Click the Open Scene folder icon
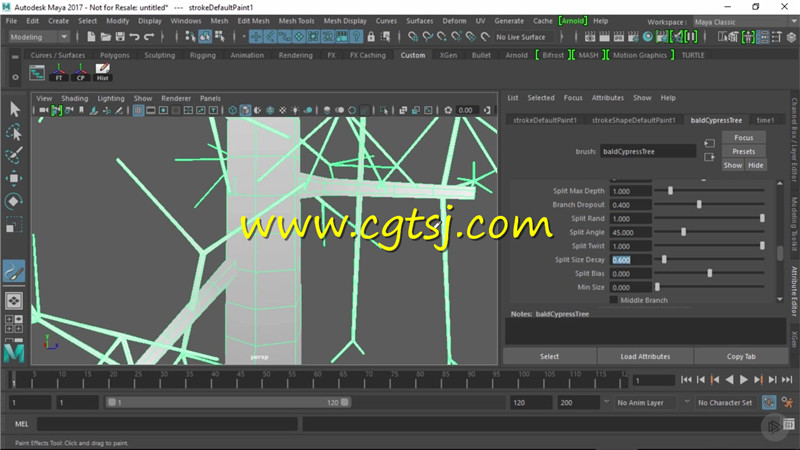Screen dimensions: 800x450 (106, 37)
